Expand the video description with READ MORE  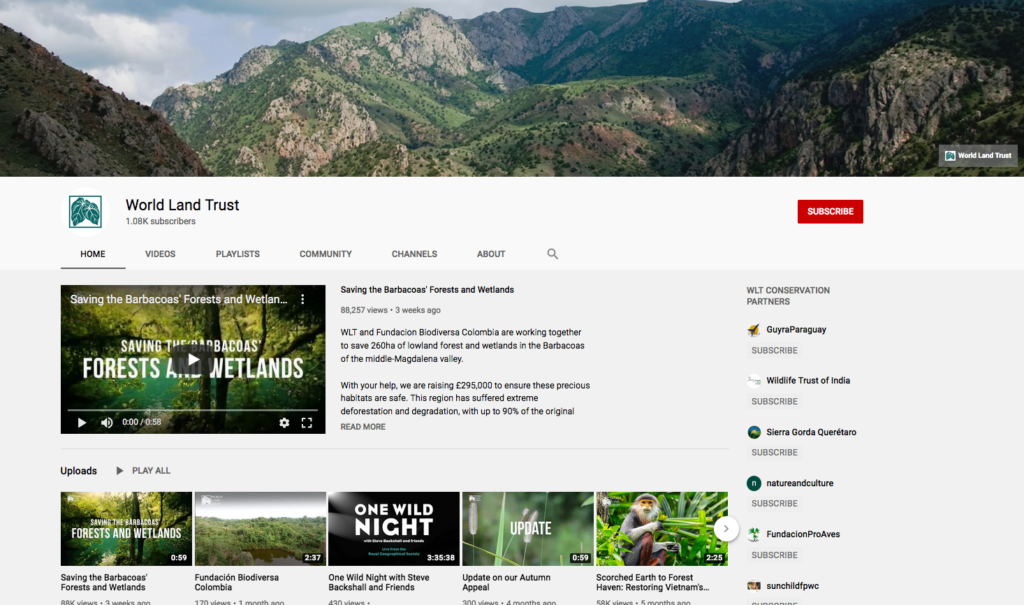pyautogui.click(x=362, y=426)
